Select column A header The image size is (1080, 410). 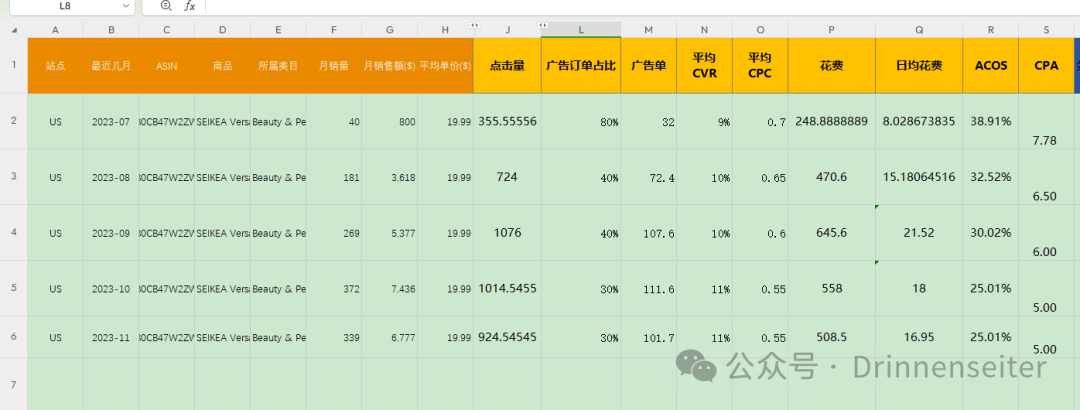click(56, 30)
